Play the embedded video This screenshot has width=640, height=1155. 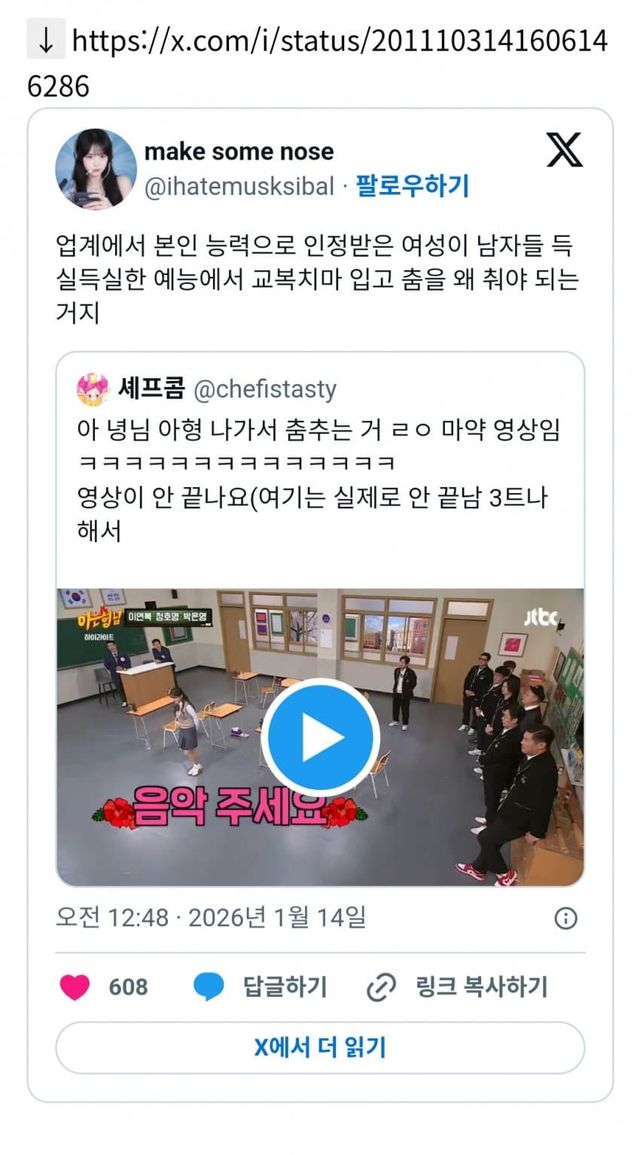click(320, 737)
